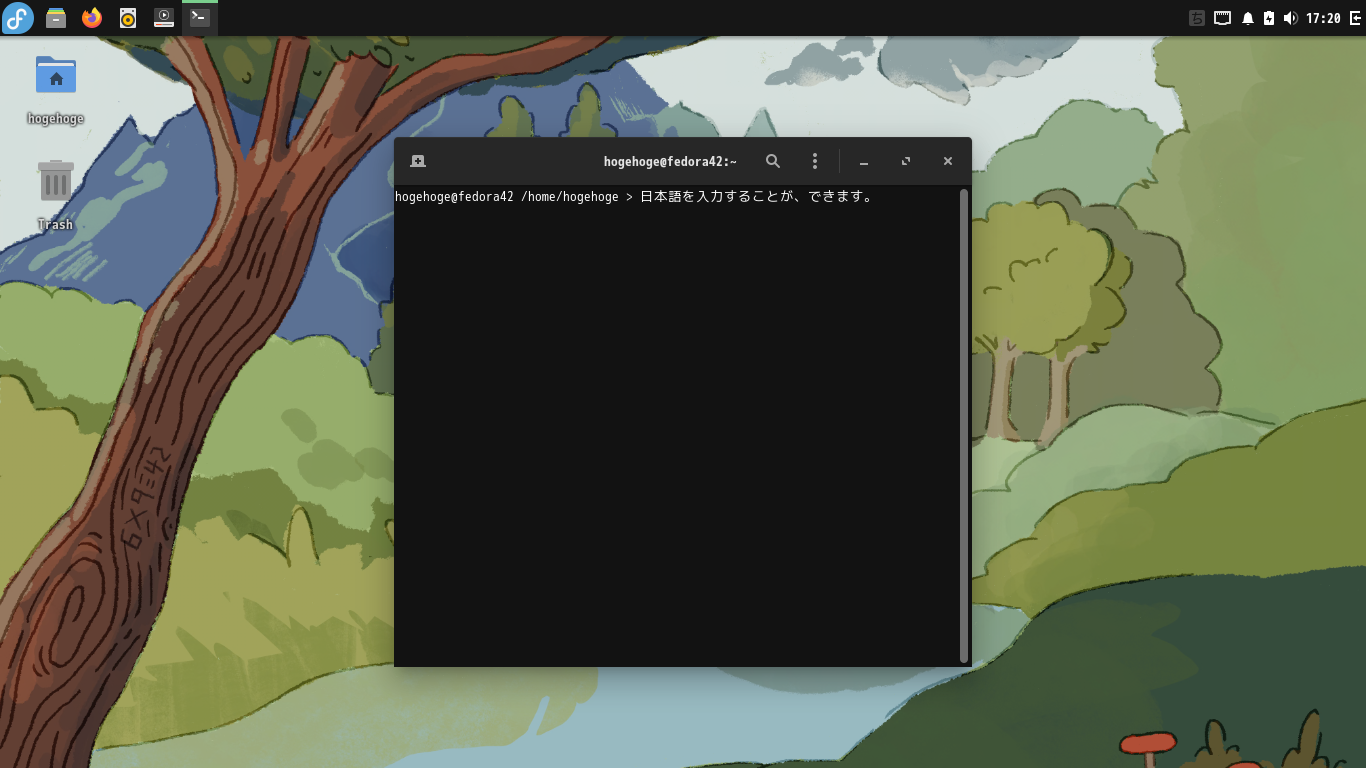Open the Firefox browser from the taskbar

click(91, 17)
